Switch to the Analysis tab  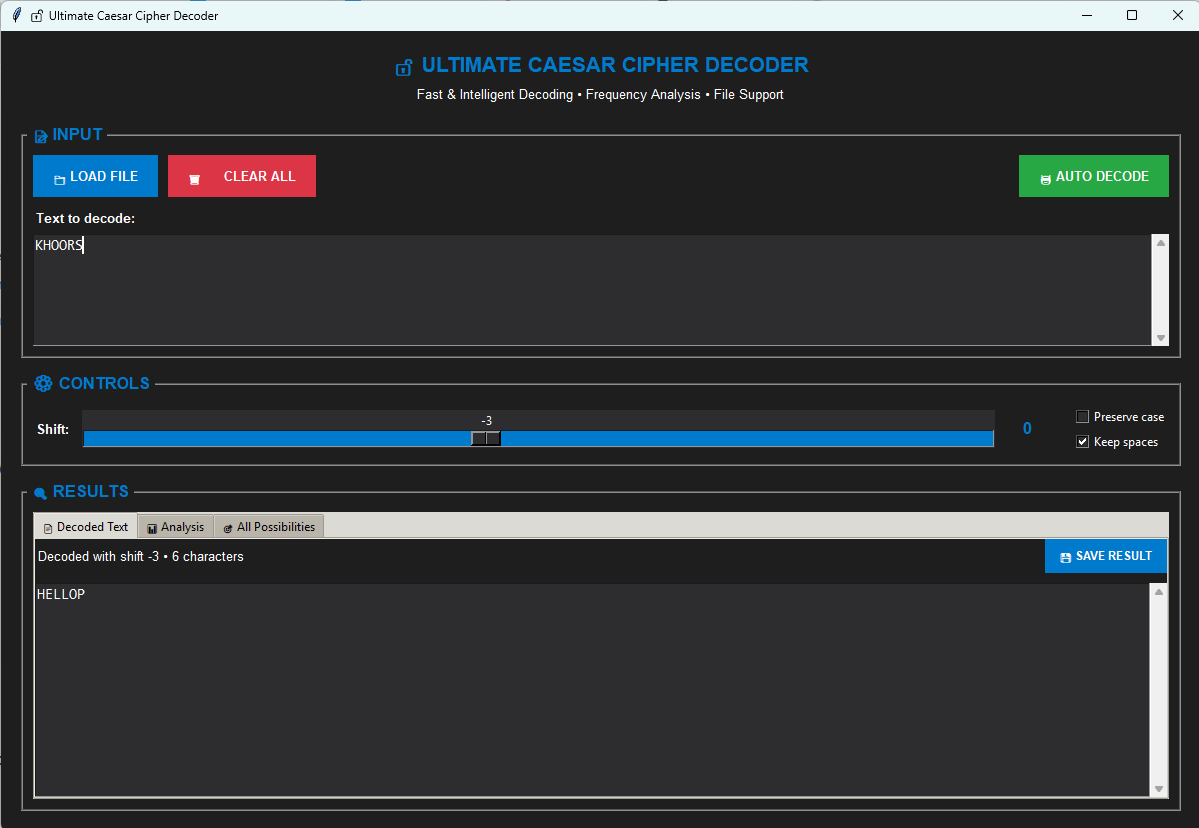(175, 527)
